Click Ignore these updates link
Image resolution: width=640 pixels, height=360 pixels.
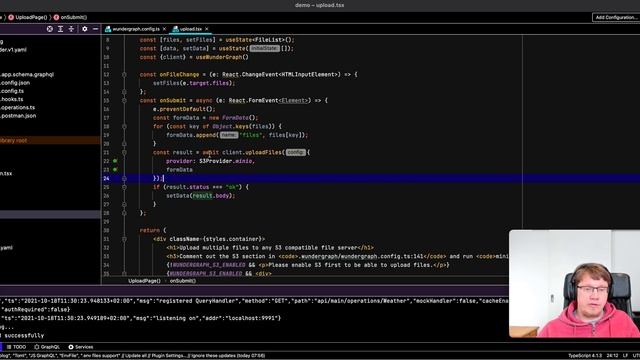pos(212,356)
